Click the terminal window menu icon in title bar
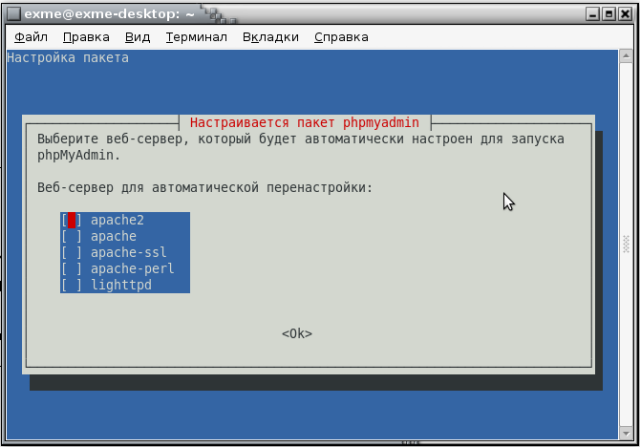 [13, 13]
